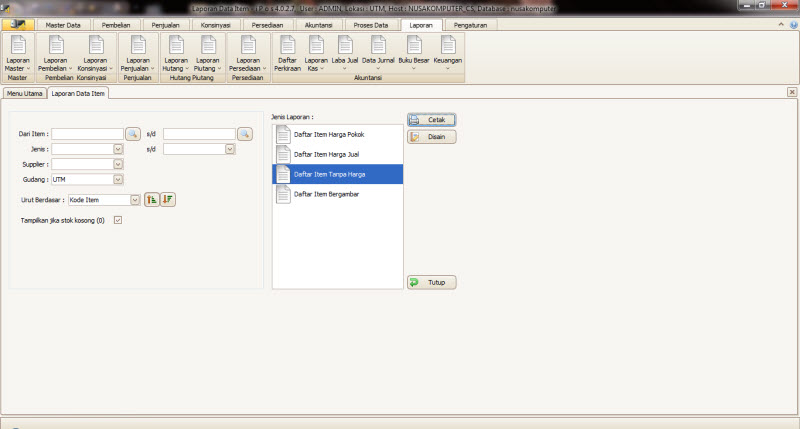Select 'Daftar Item Bergambar' report type

pyautogui.click(x=338, y=194)
